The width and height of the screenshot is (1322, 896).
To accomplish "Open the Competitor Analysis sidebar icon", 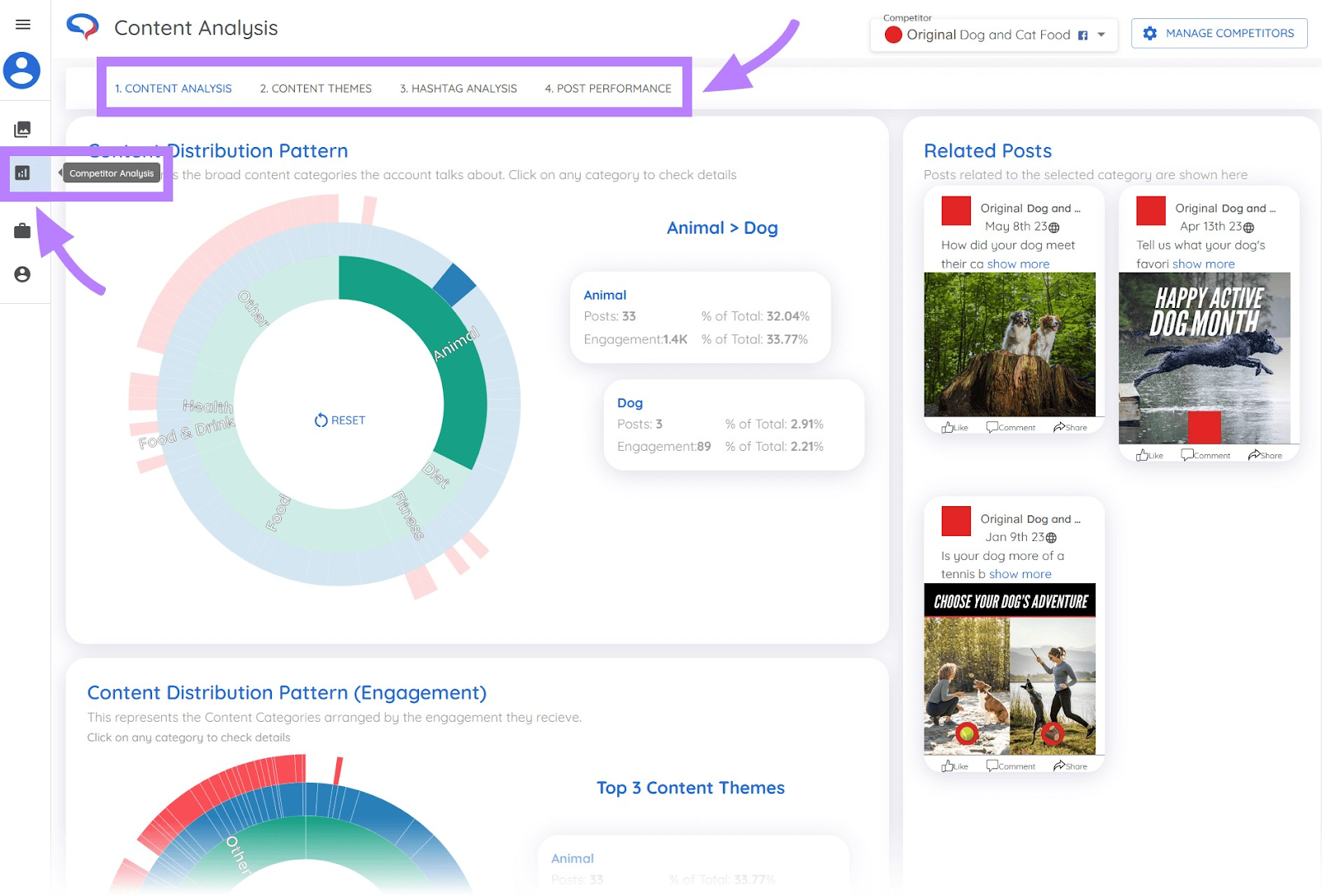I will pyautogui.click(x=23, y=172).
